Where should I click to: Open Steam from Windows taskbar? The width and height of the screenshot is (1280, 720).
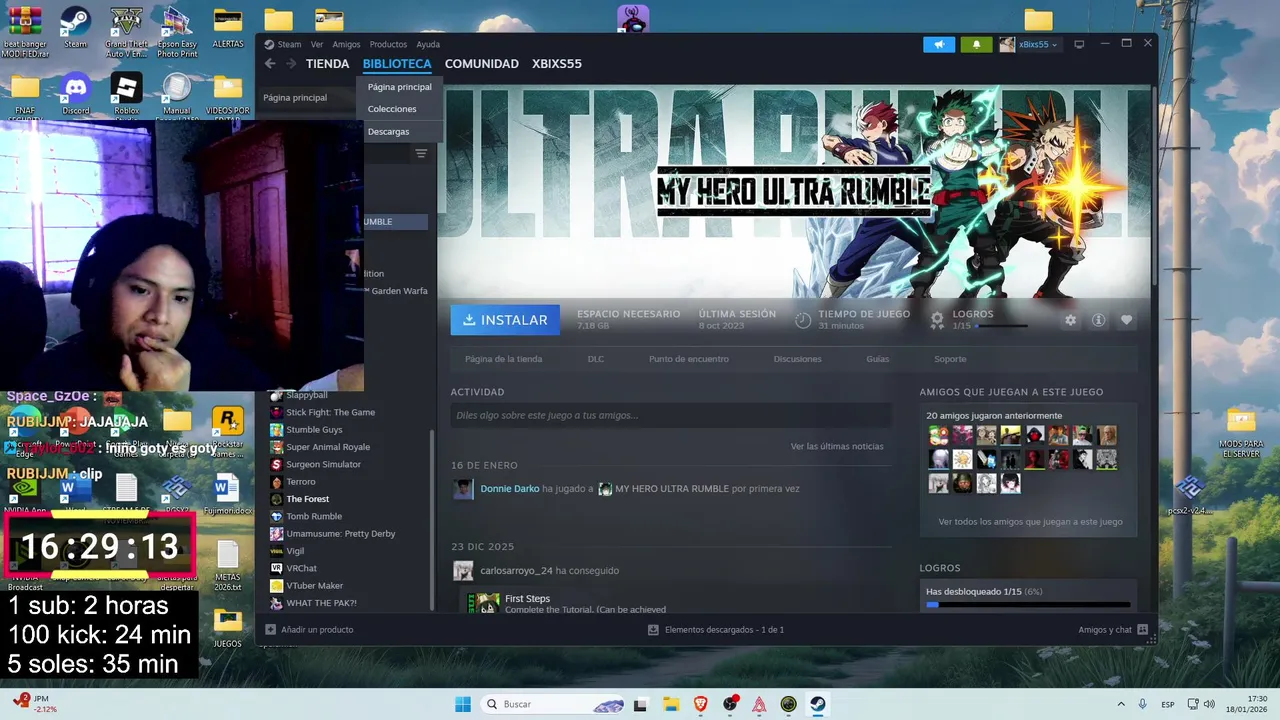[x=817, y=704]
